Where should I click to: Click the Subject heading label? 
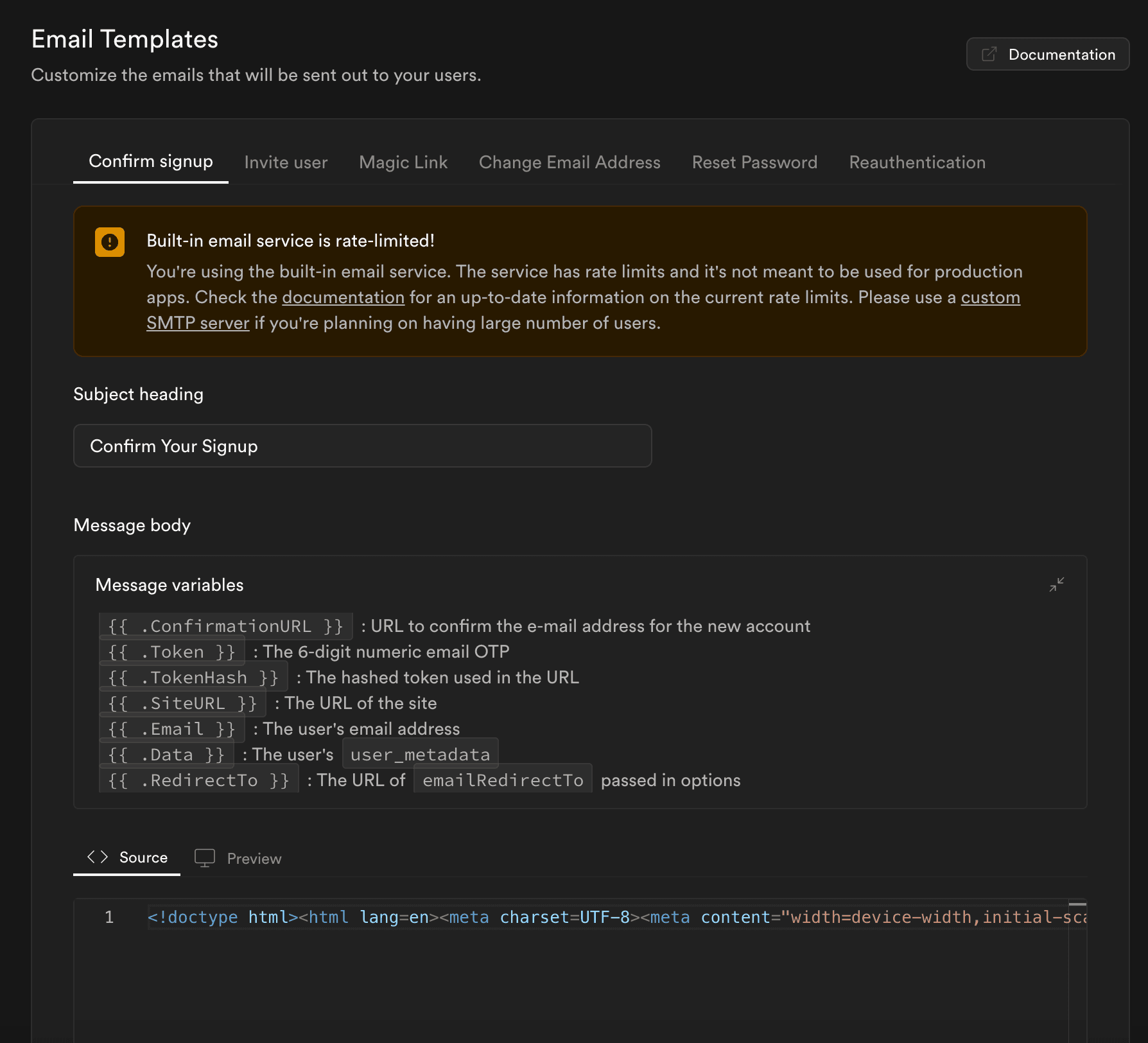tap(138, 394)
